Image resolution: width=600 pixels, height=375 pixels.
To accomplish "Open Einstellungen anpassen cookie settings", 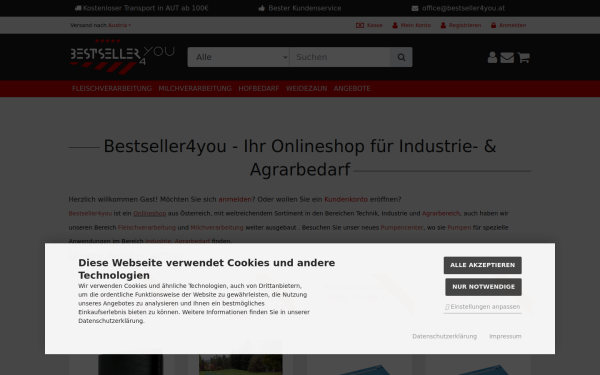I will coord(483,307).
